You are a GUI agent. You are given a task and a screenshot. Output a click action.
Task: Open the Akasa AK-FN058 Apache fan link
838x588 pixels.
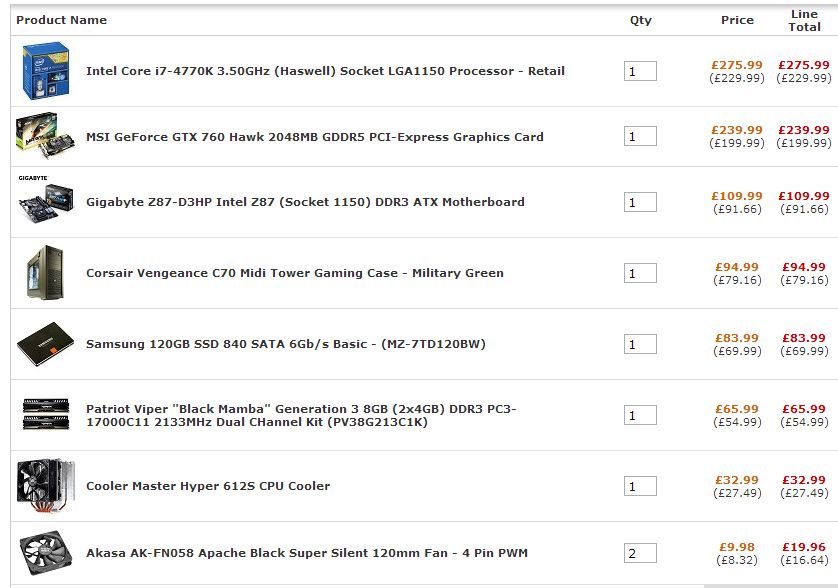pos(307,553)
